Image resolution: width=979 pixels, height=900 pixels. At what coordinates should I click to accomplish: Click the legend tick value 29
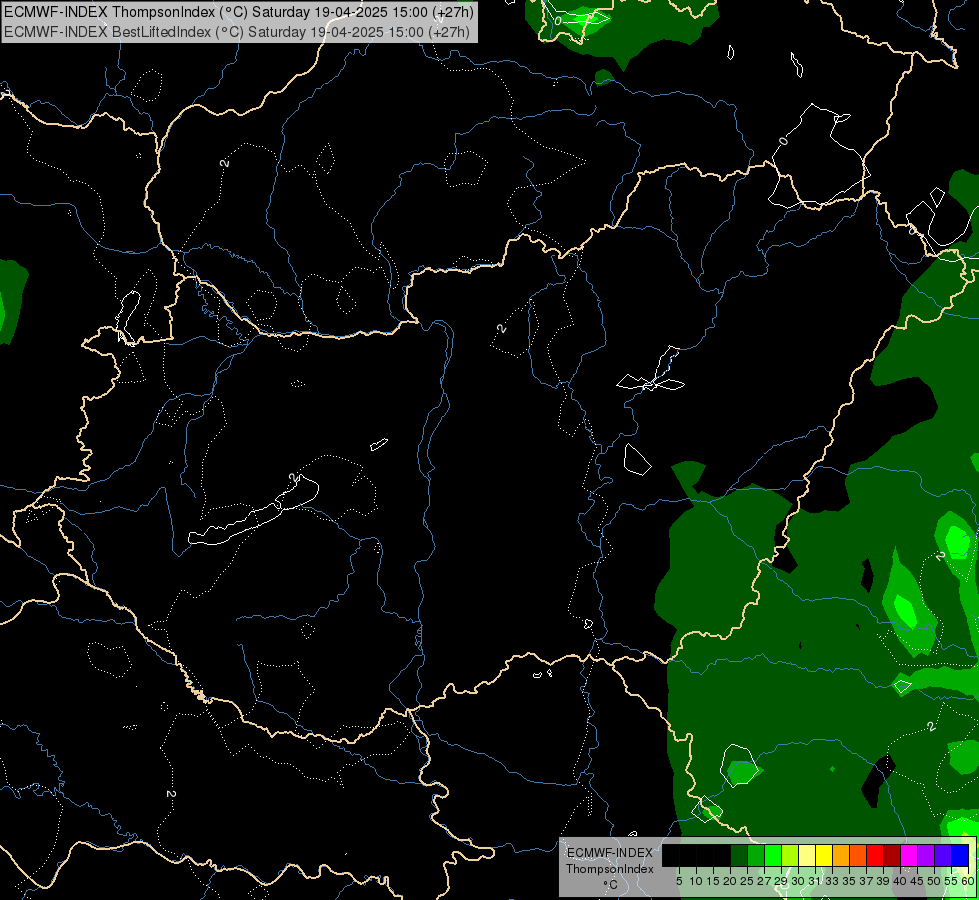pyautogui.click(x=781, y=881)
